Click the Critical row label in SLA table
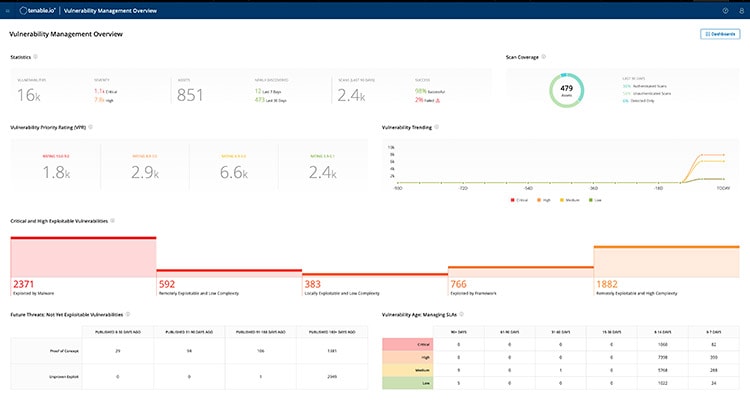The width and height of the screenshot is (750, 405). tap(408, 344)
